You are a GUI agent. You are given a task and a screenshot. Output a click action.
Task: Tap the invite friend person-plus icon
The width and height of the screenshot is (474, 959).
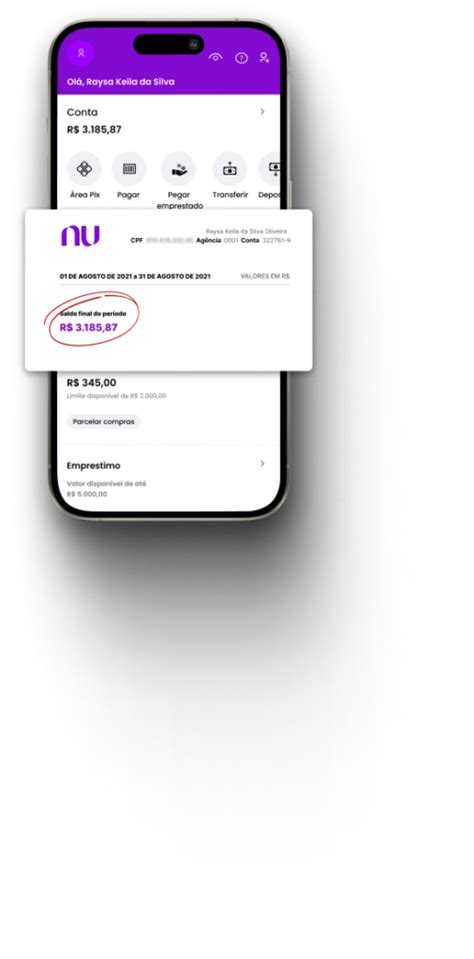pyautogui.click(x=264, y=57)
